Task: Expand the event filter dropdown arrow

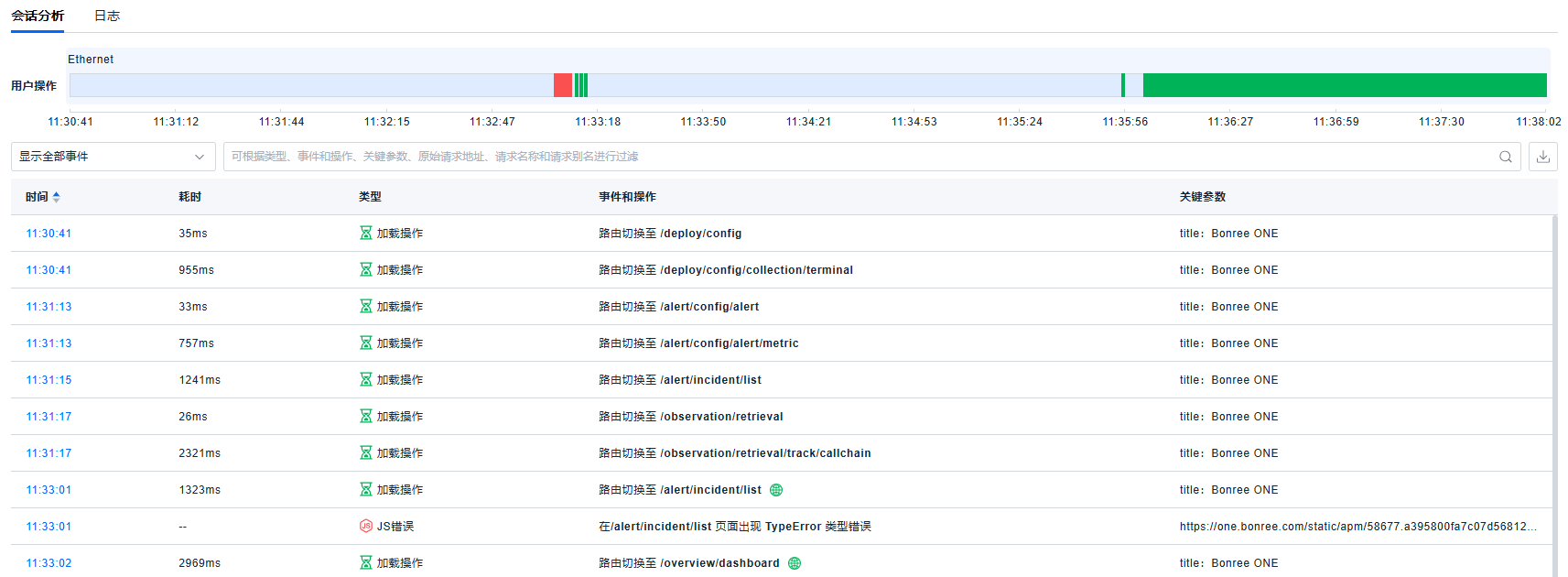Action: [x=200, y=157]
